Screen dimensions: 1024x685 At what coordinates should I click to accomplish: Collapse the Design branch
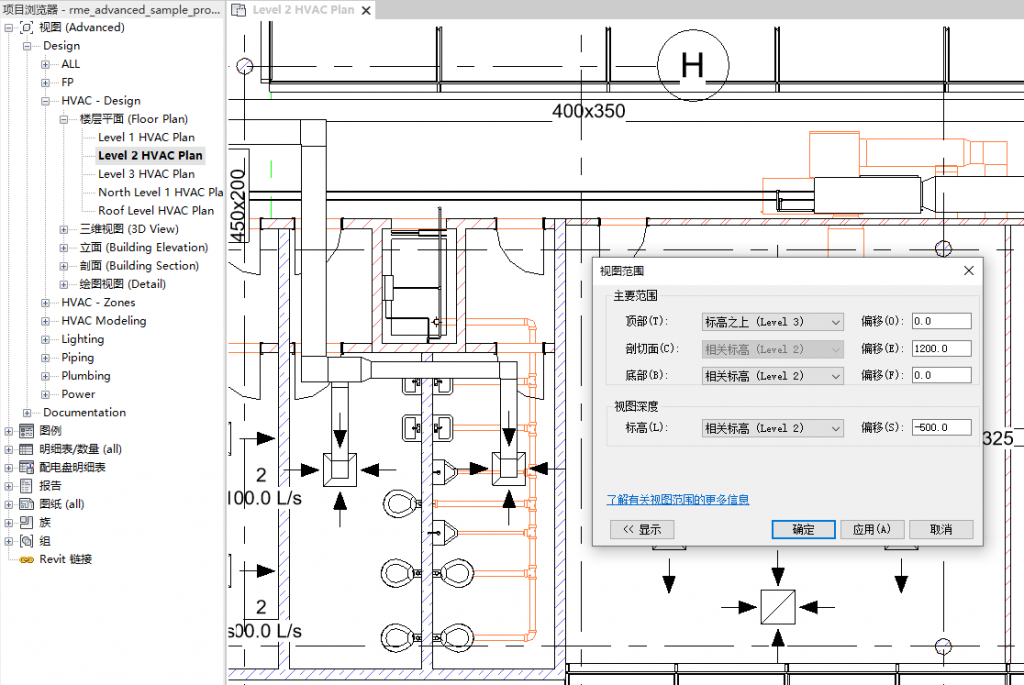(27, 46)
